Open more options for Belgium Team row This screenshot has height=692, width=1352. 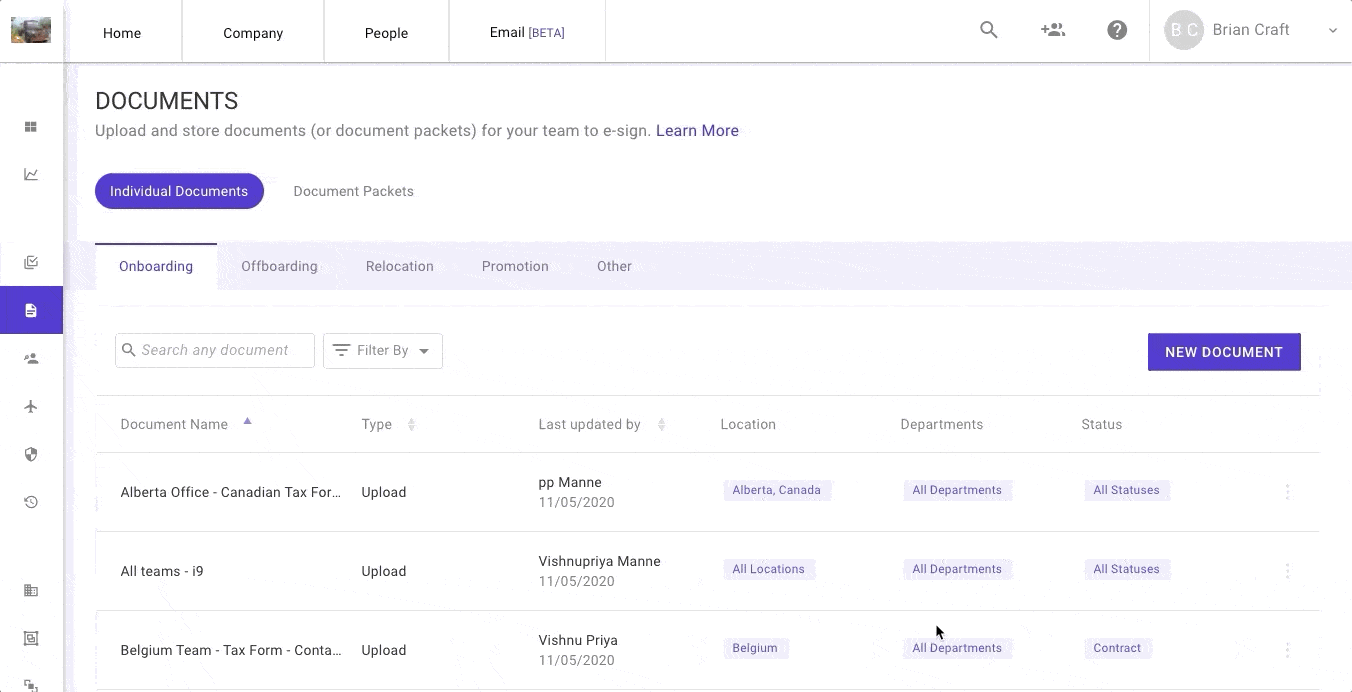pos(1287,650)
